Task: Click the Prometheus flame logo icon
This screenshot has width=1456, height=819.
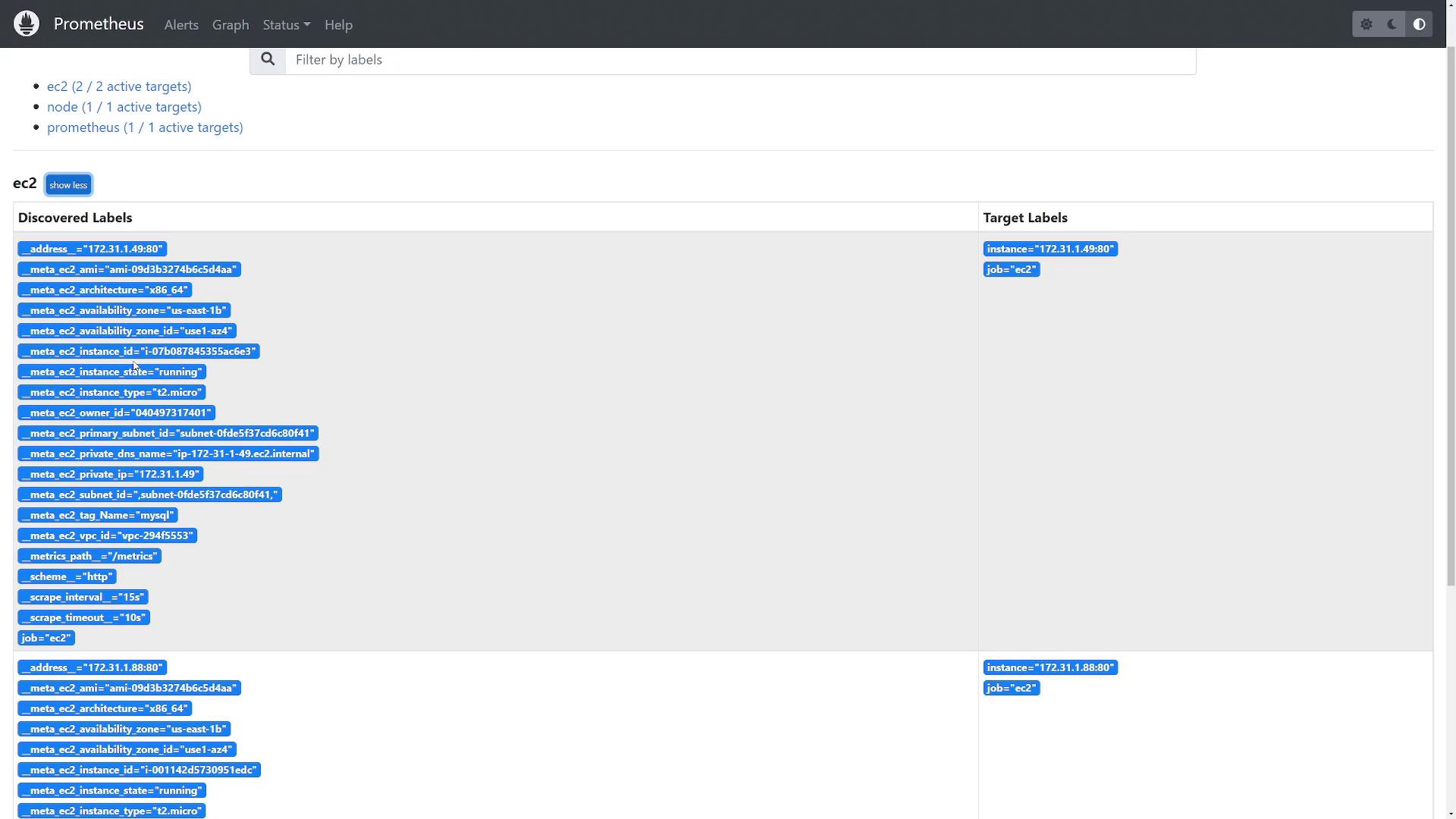Action: (x=27, y=24)
